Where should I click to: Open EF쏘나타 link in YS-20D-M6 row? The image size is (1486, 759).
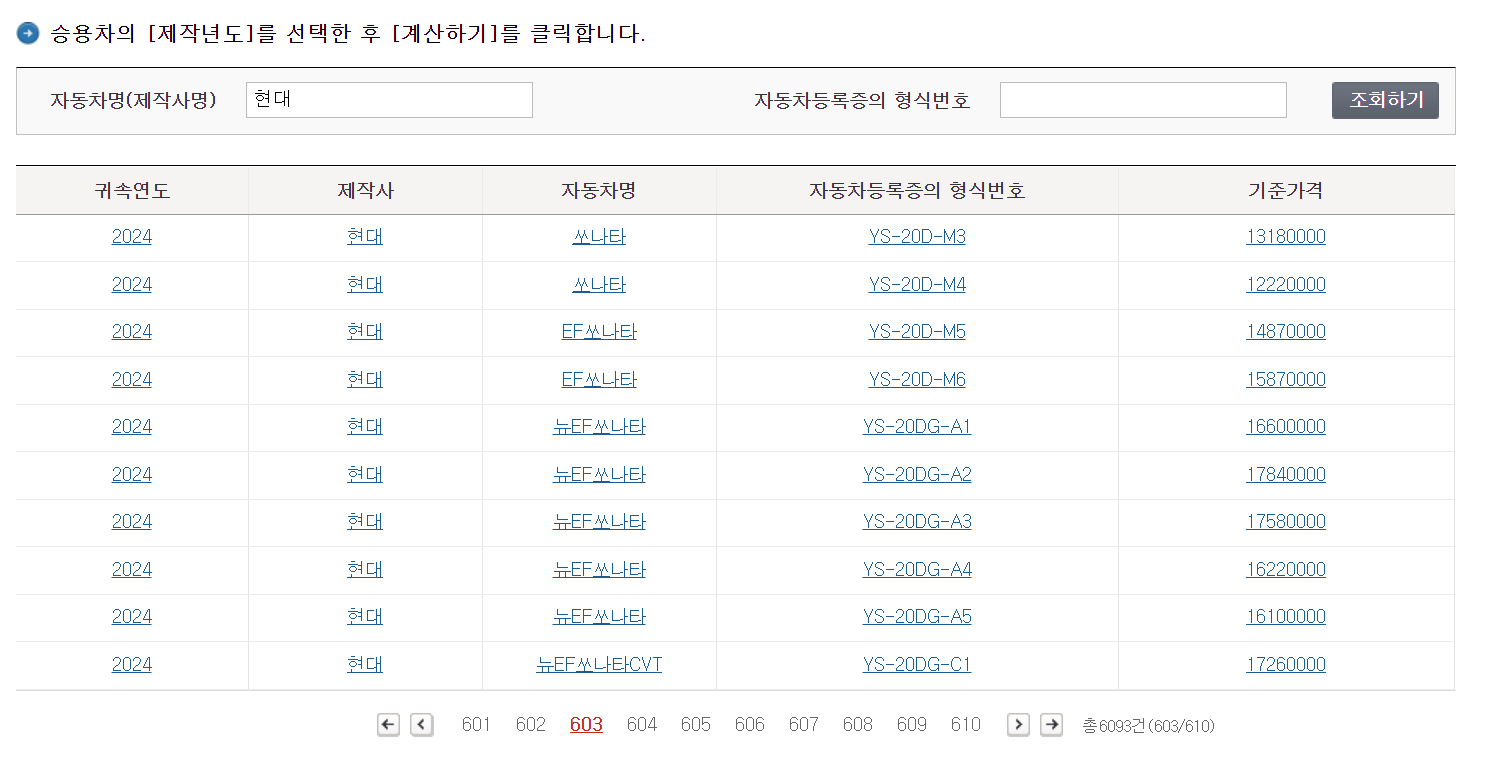pos(599,380)
